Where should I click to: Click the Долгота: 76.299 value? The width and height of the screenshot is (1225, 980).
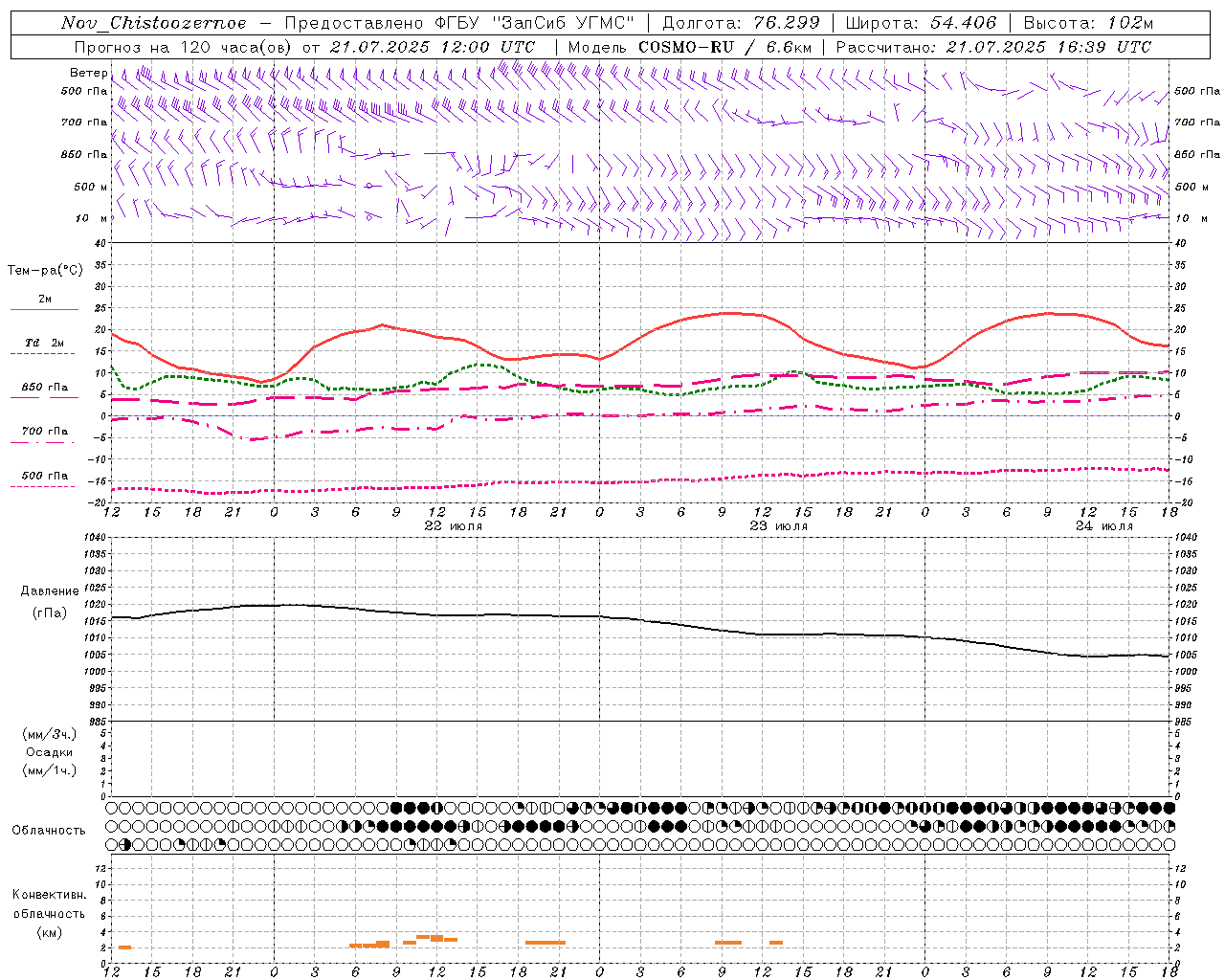click(741, 23)
